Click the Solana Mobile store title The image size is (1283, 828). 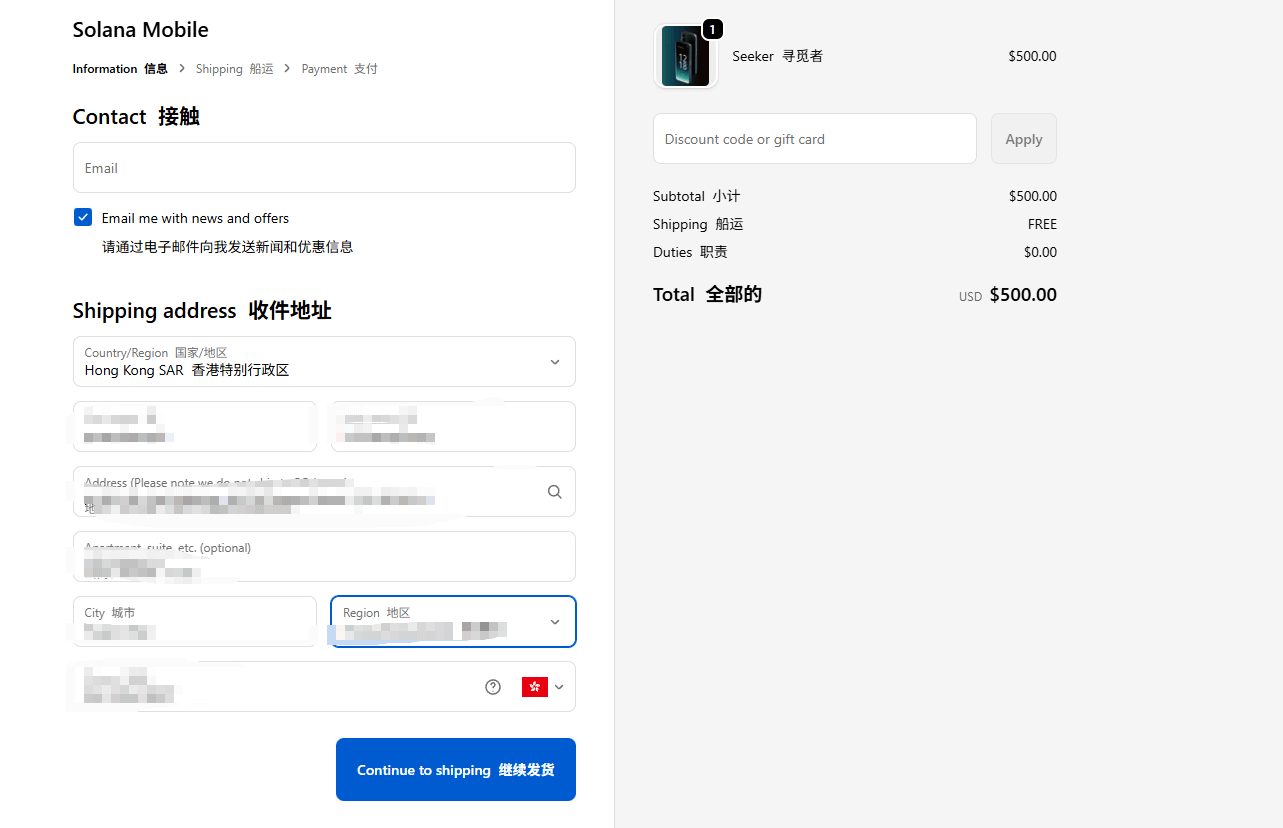tap(141, 30)
